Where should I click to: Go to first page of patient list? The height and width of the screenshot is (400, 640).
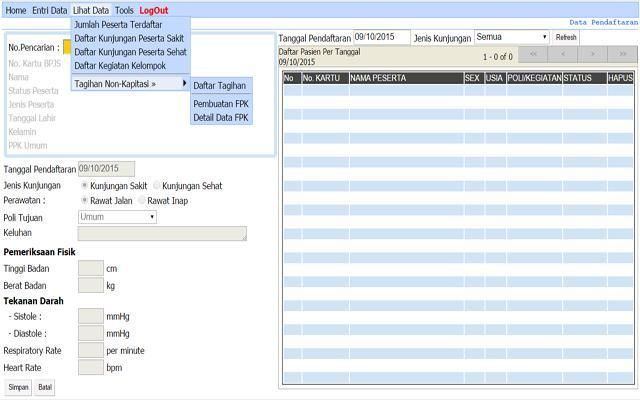(533, 54)
